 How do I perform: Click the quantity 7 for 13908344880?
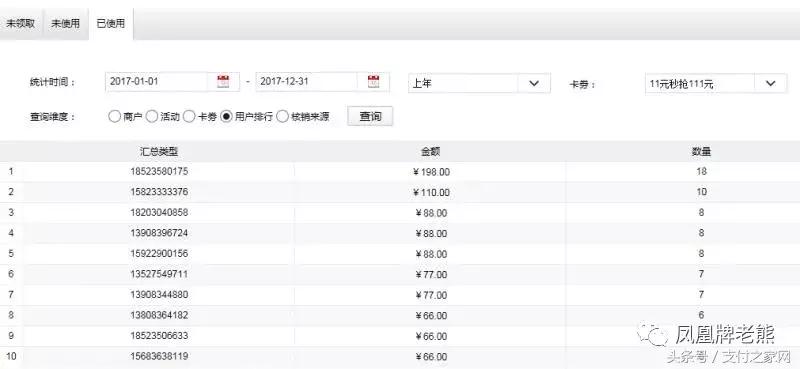[701, 294]
